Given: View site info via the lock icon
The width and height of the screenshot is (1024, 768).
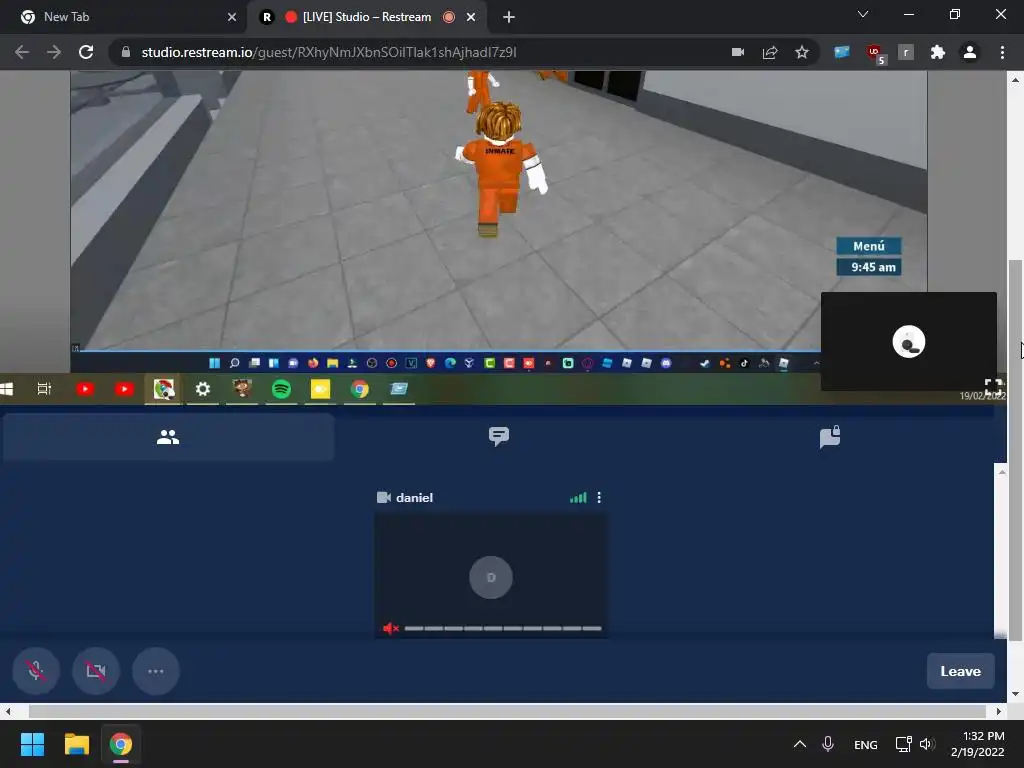Looking at the screenshot, I should coord(126,52).
